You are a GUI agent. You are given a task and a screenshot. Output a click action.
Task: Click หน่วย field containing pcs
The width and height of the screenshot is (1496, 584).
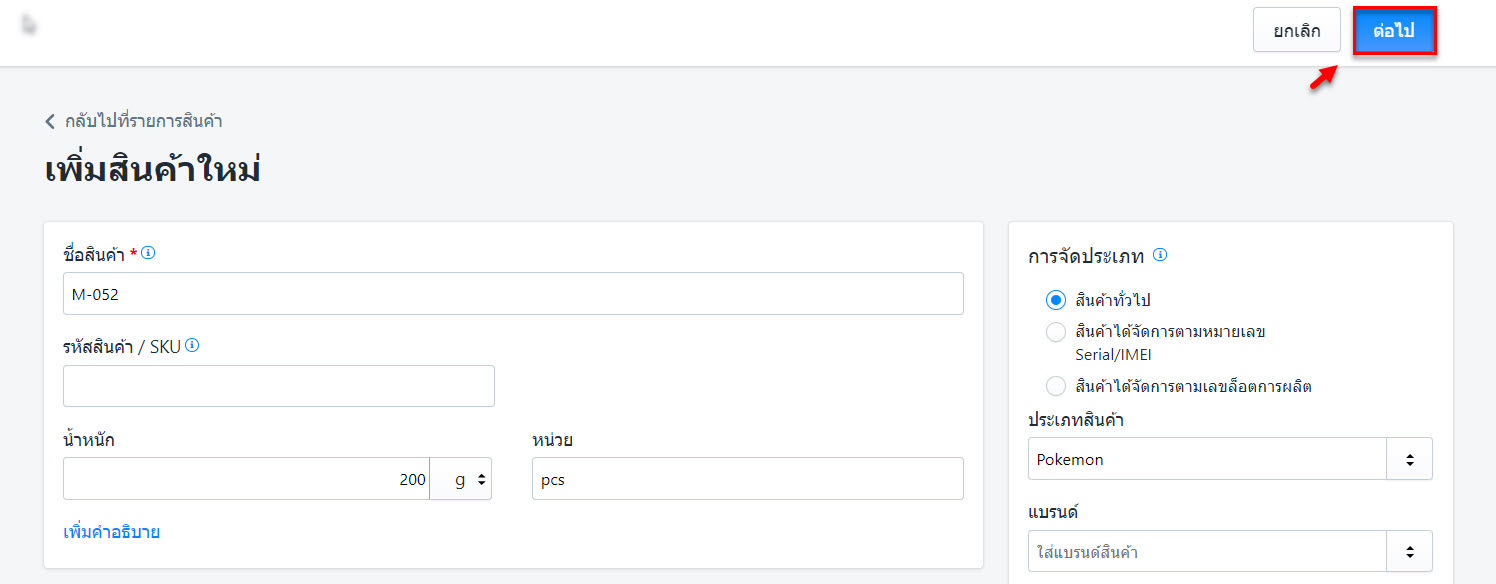746,479
